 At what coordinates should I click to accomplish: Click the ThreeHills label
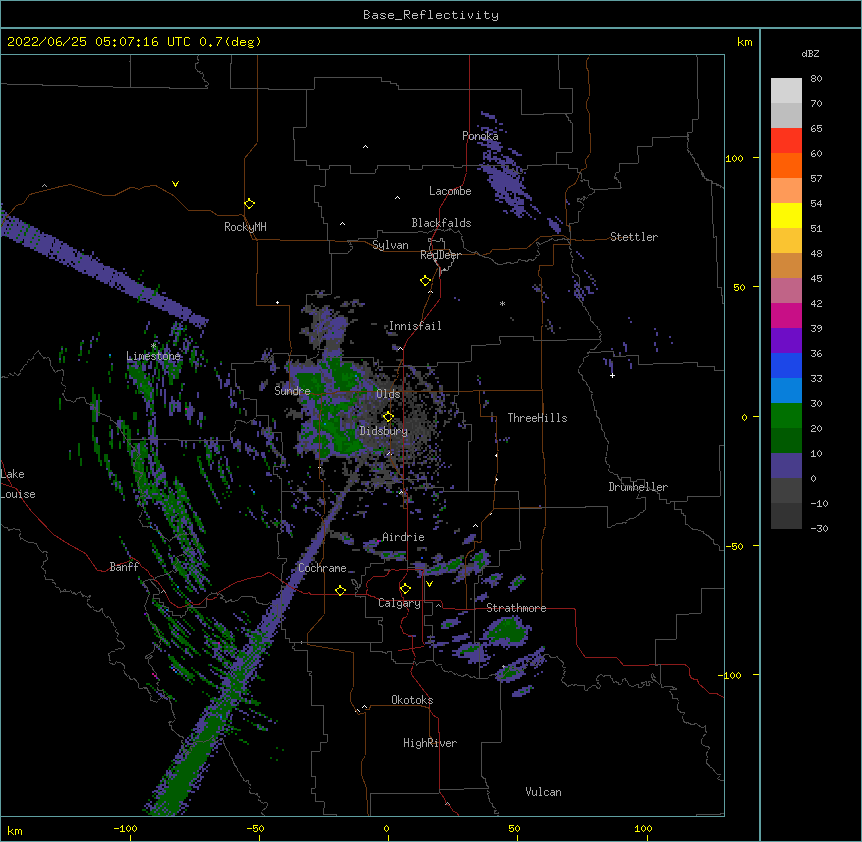[537, 418]
